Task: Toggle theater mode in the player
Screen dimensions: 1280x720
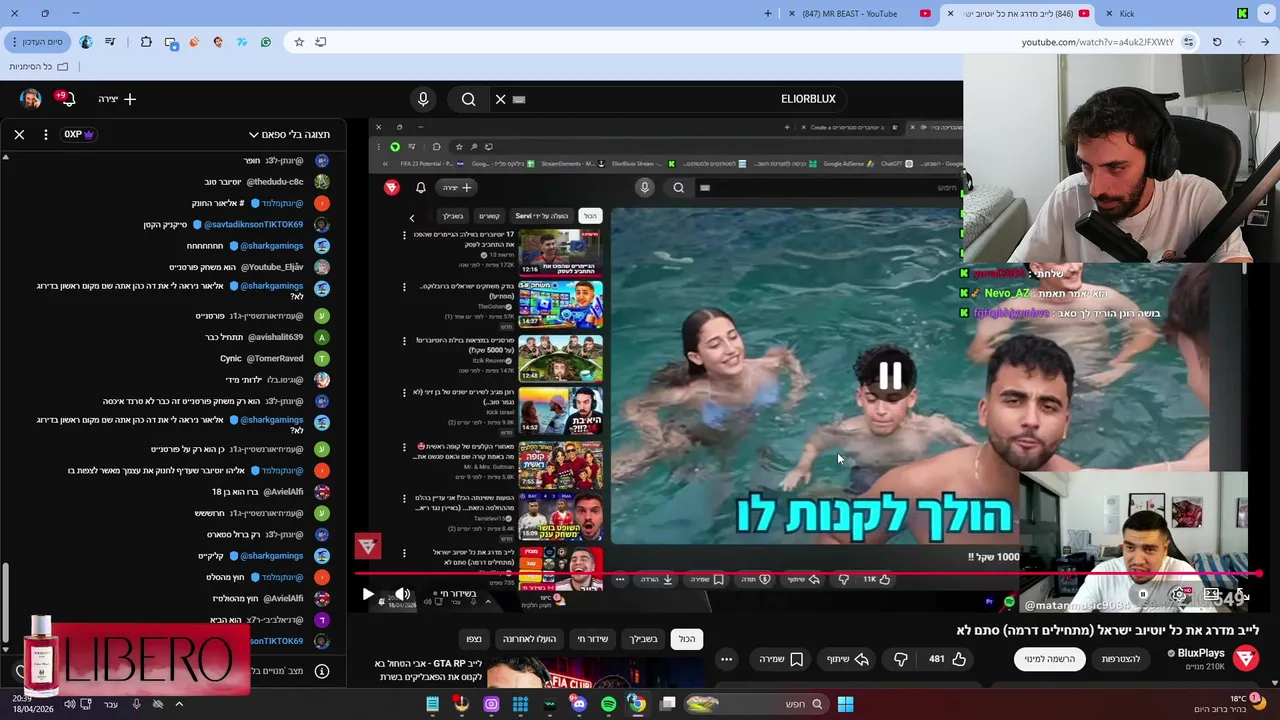Action: [x=1212, y=595]
